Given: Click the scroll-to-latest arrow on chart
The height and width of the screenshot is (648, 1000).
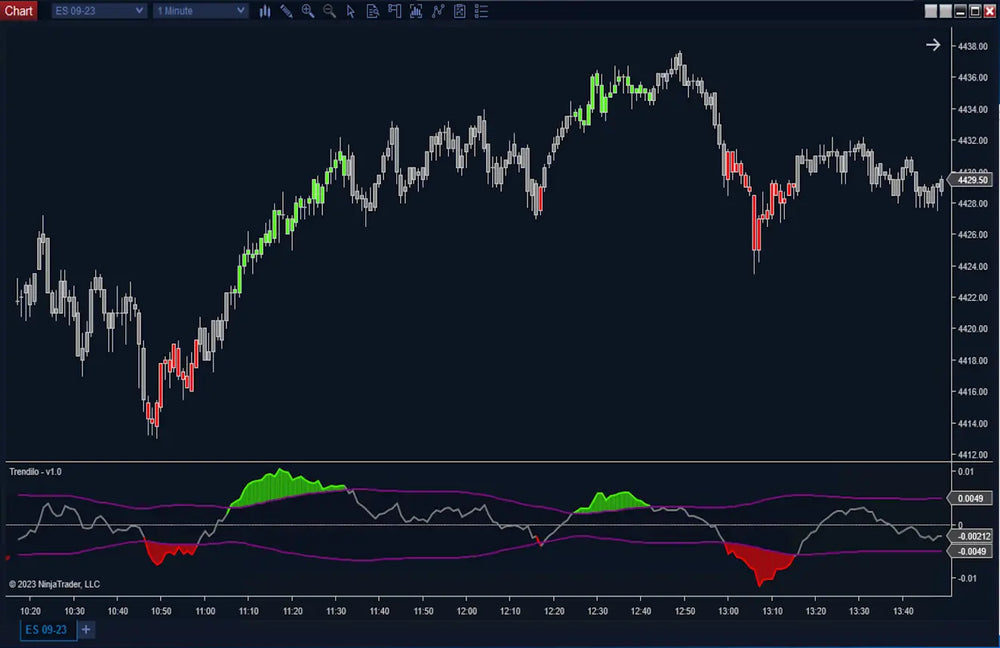Looking at the screenshot, I should [933, 45].
